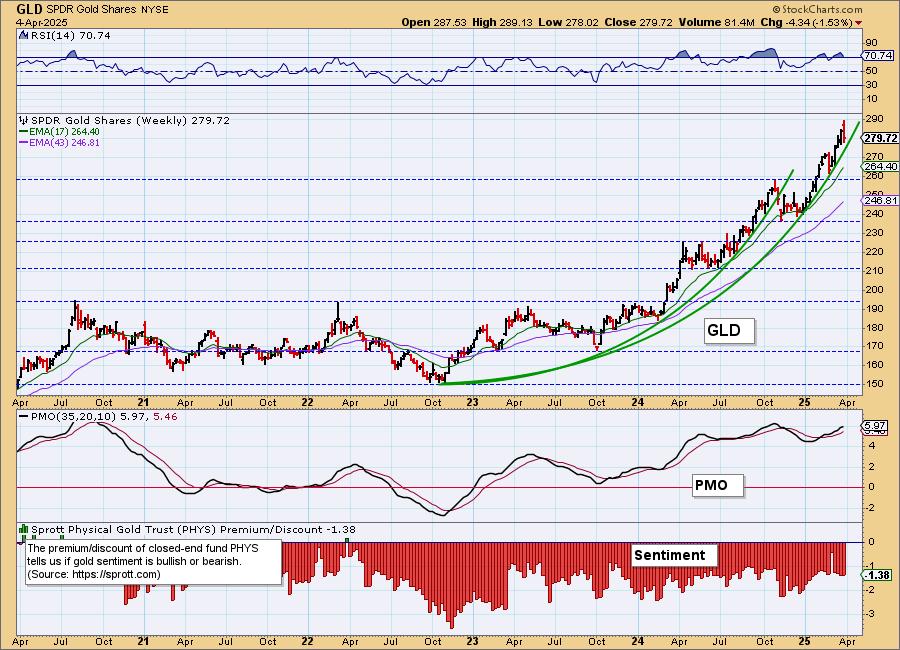Click the SPDR Gold Shares NYSE title
The height and width of the screenshot is (650, 900).
point(109,10)
